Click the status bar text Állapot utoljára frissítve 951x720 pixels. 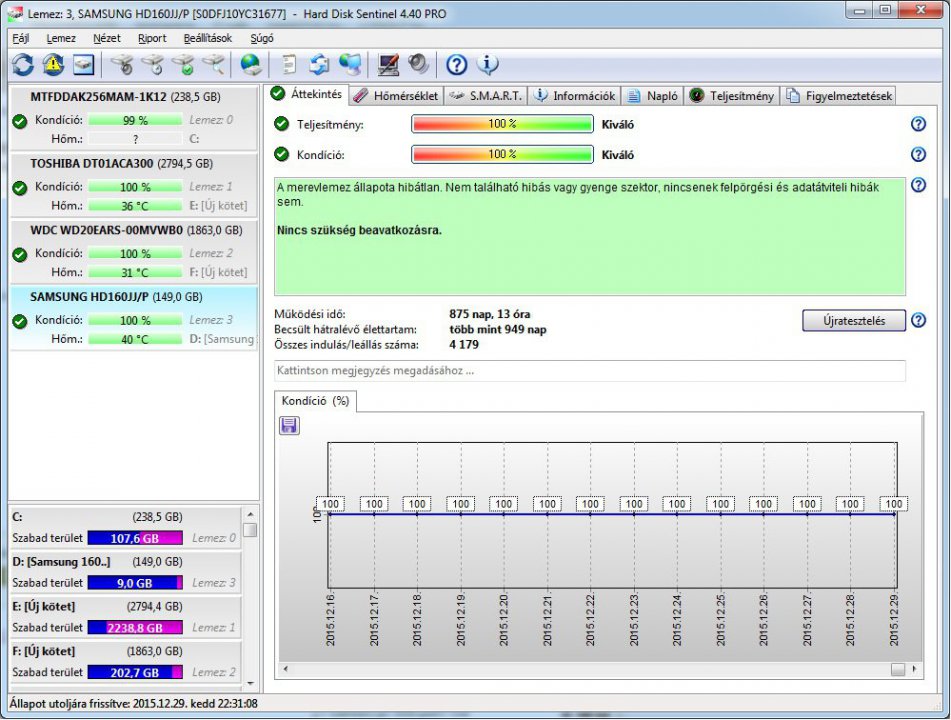(x=133, y=704)
